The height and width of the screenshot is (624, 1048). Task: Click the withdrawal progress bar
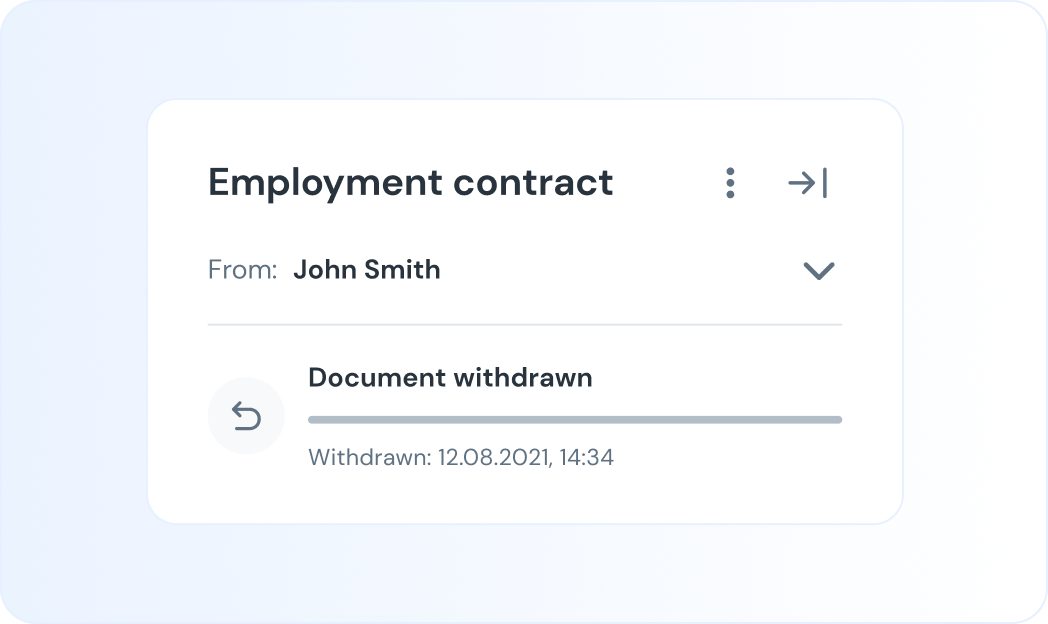[575, 418]
